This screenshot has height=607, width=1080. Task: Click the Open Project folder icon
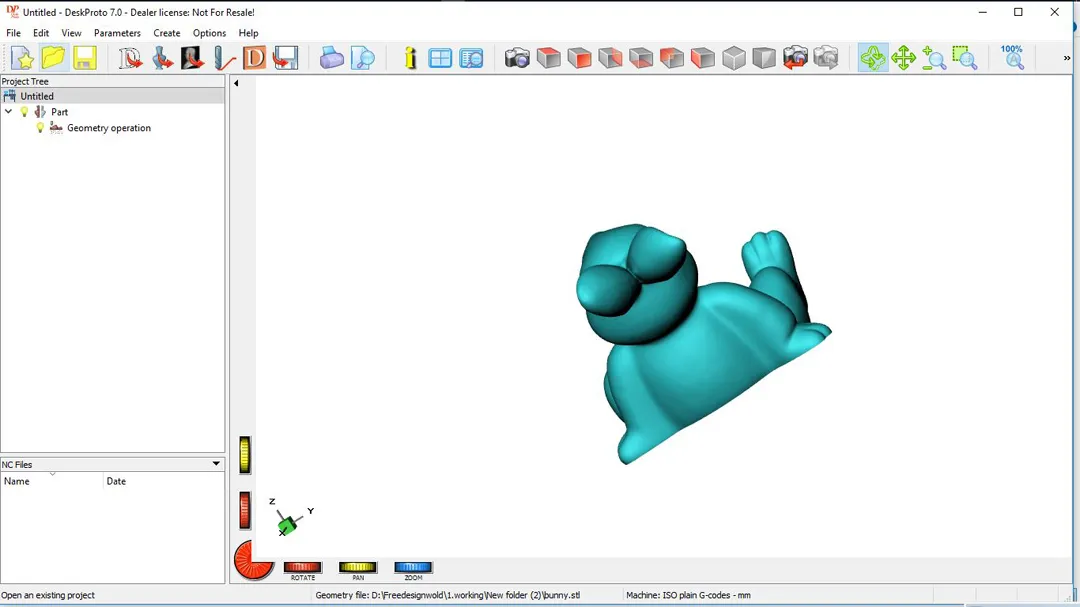click(x=54, y=58)
